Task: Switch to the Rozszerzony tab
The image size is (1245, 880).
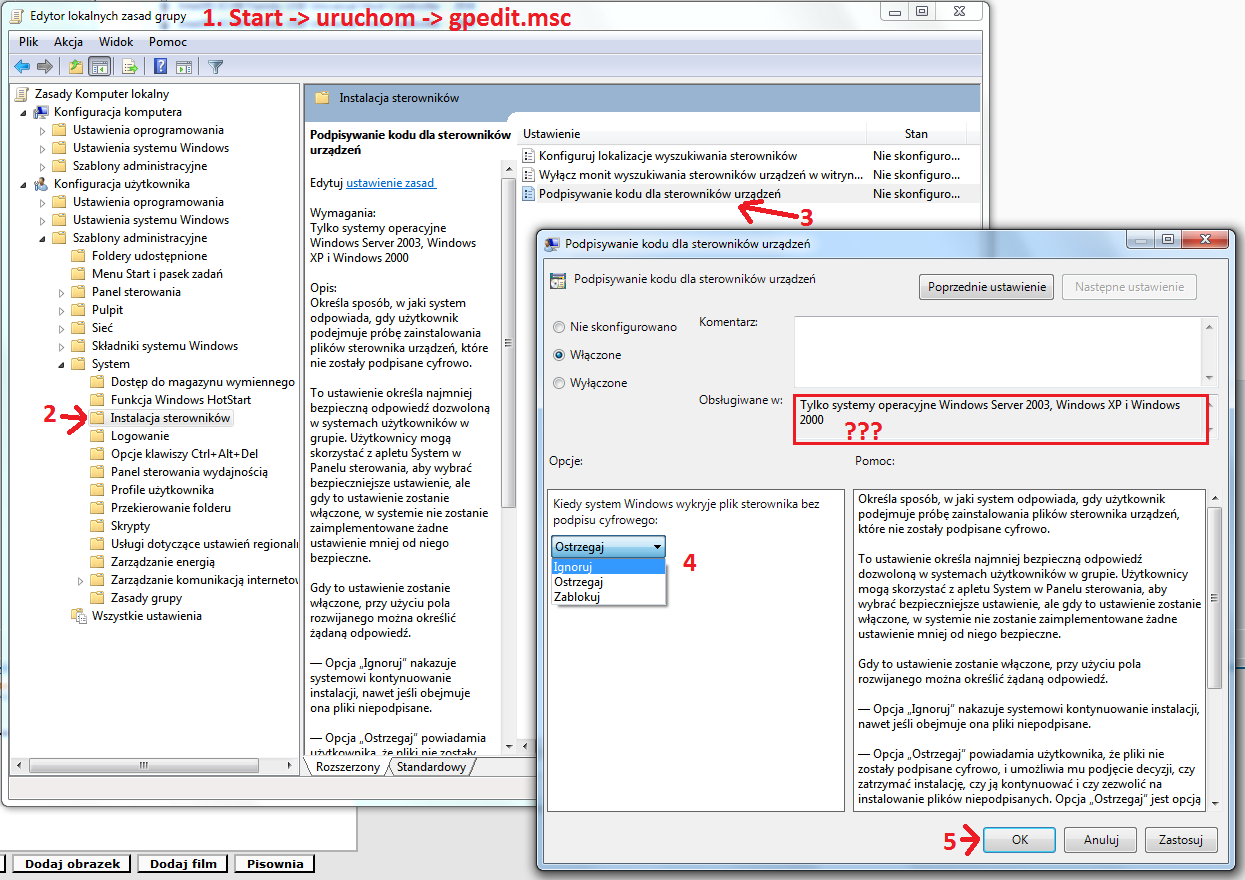Action: 347,767
